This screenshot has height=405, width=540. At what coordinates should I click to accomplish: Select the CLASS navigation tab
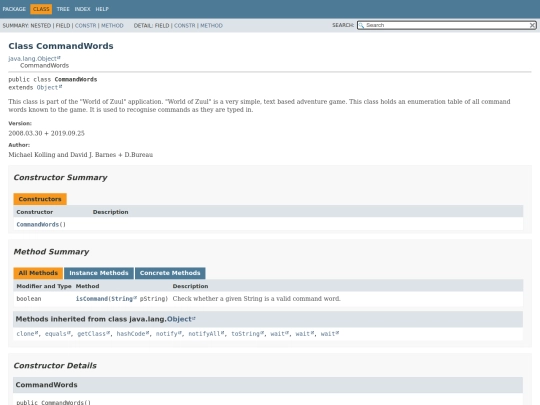[41, 9]
